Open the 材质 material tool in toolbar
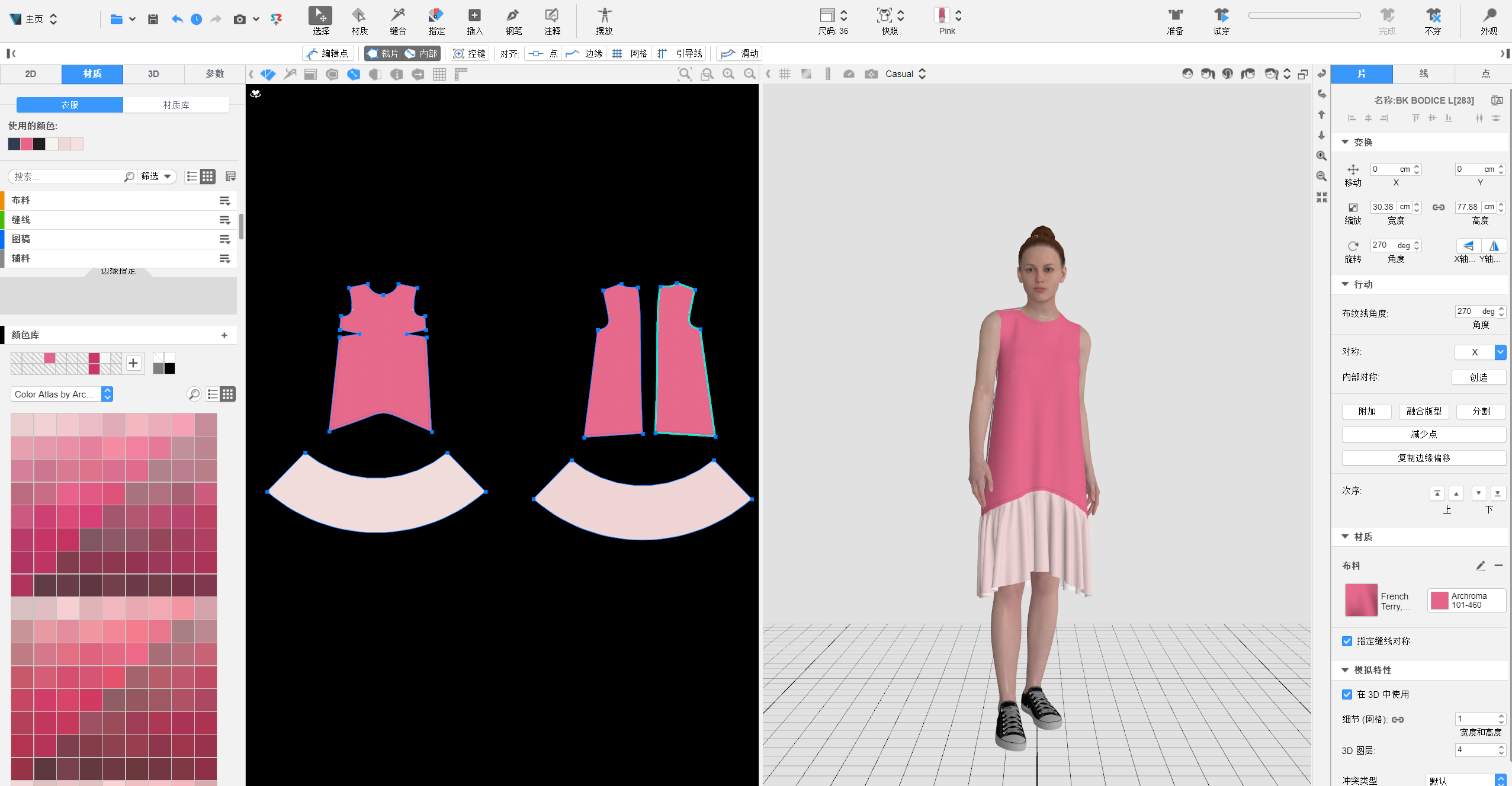Image resolution: width=1512 pixels, height=786 pixels. 359,21
